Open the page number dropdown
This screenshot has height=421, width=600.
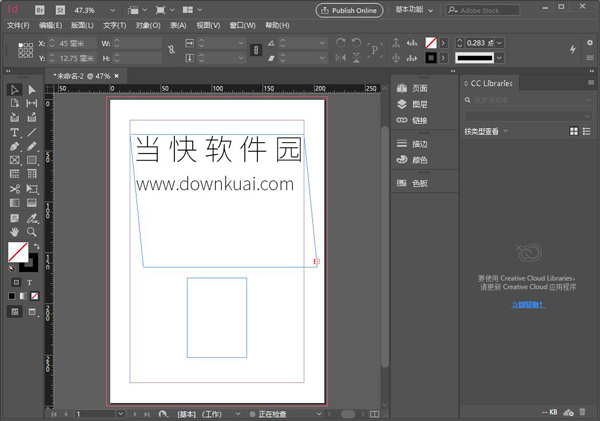tap(121, 414)
